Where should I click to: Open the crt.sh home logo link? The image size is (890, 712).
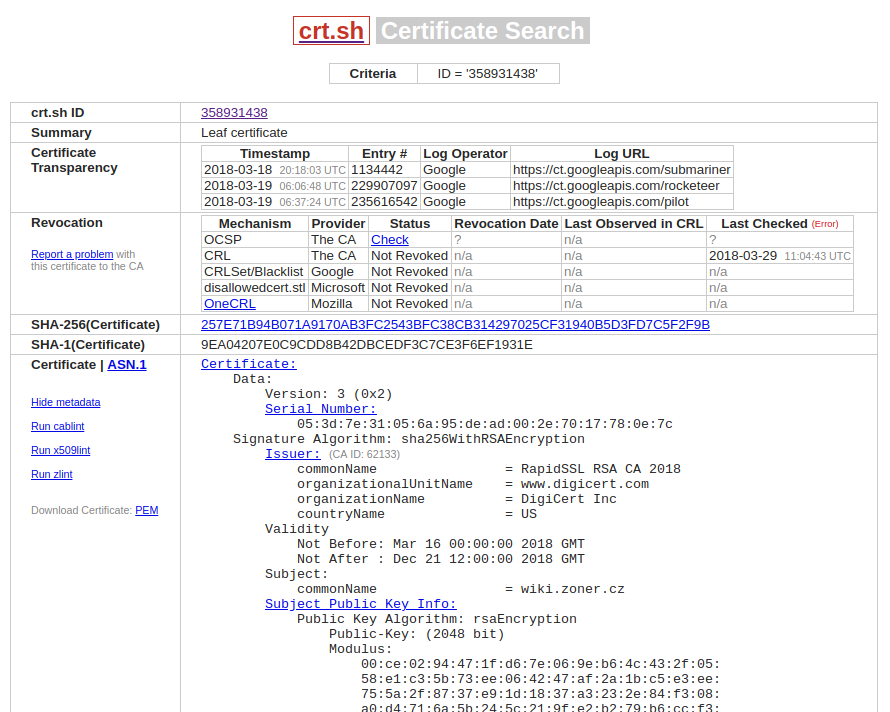click(331, 31)
